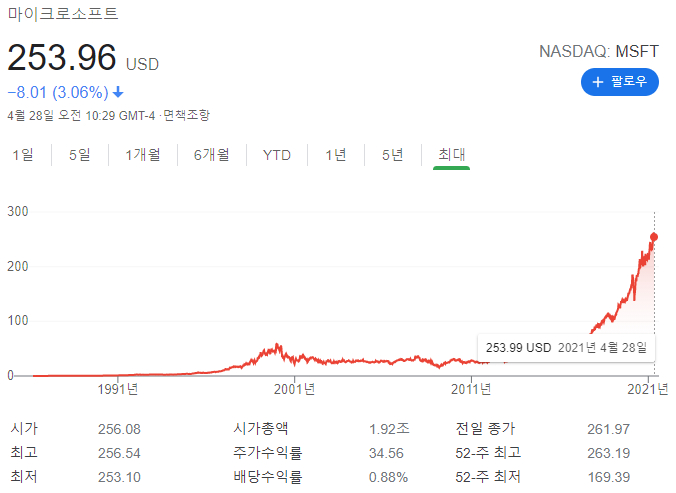
Task: Click the blue 팔로우 follow button
Action: pos(620,81)
